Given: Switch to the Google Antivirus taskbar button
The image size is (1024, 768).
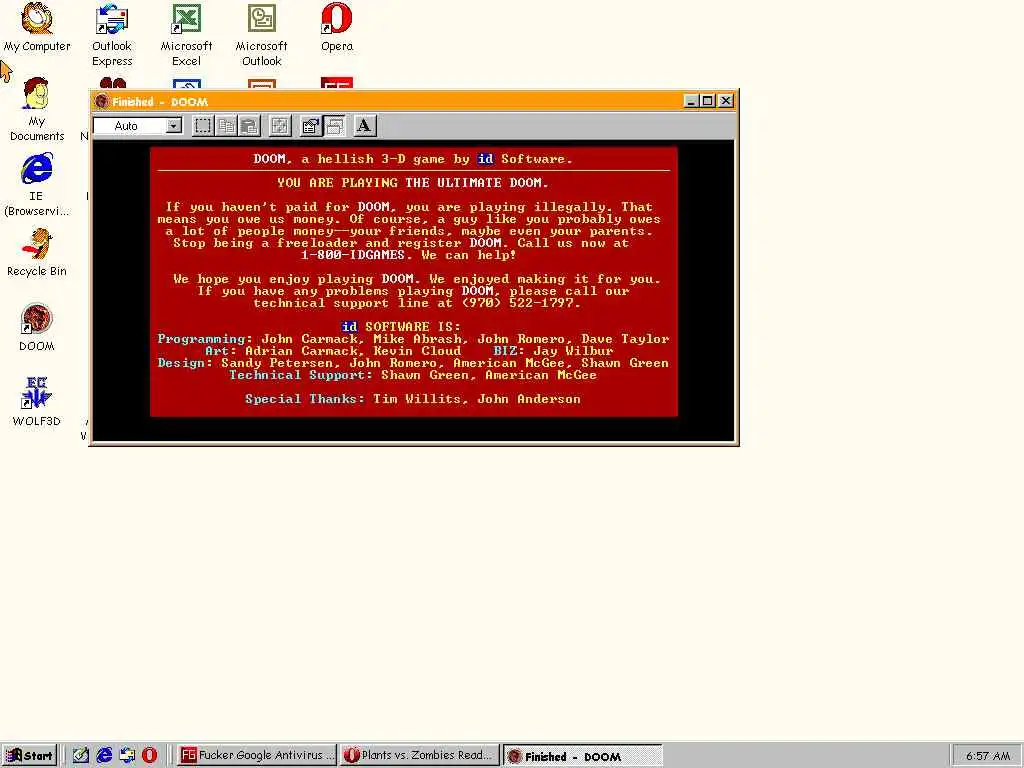Looking at the screenshot, I should click(257, 756).
